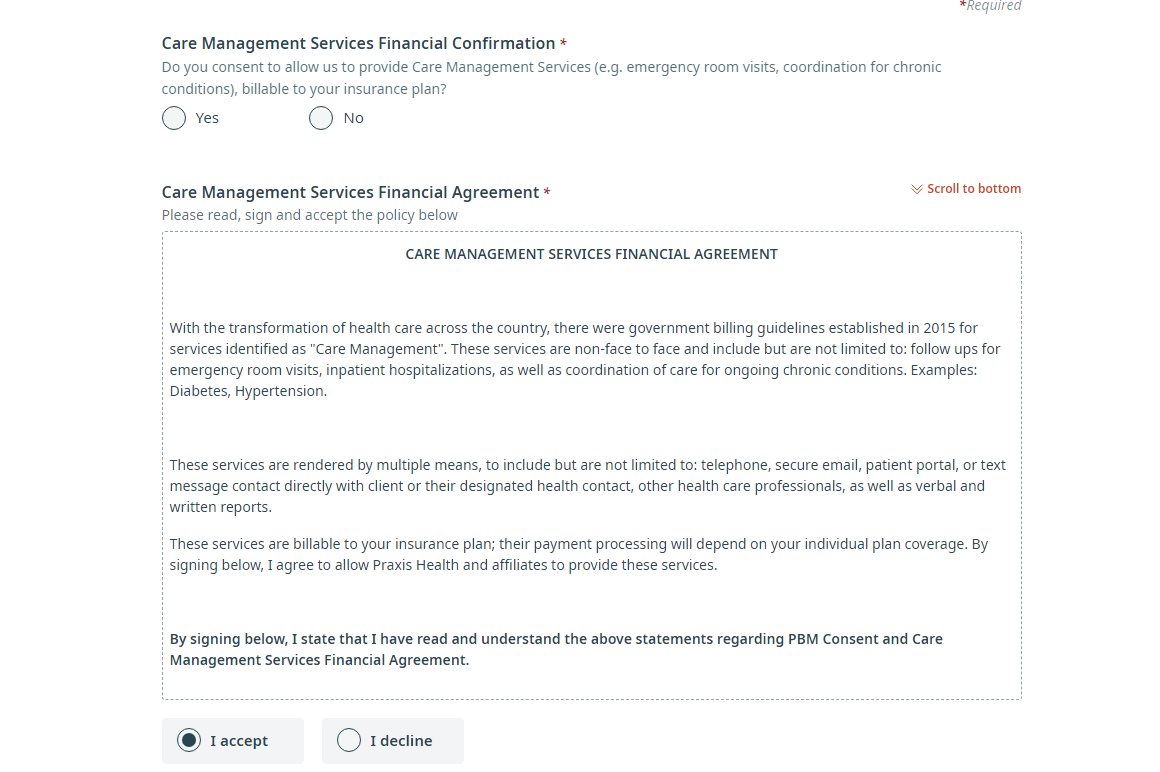The image size is (1160, 772).
Task: Click the Financial Confirmation section heading
Action: [359, 44]
